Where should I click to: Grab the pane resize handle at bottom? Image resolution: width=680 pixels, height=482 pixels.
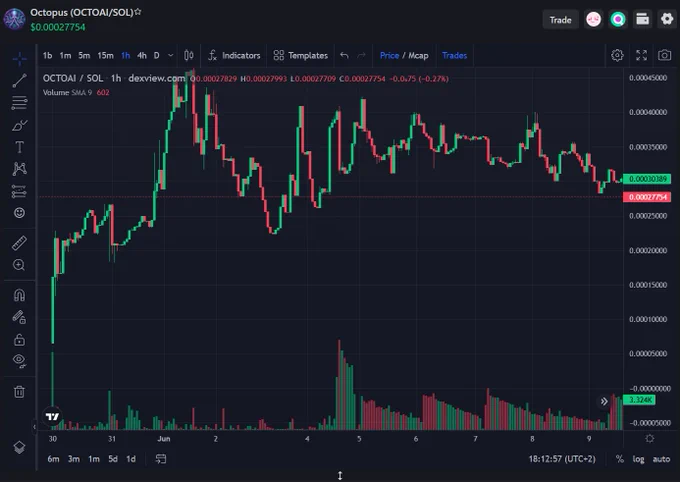click(x=340, y=476)
